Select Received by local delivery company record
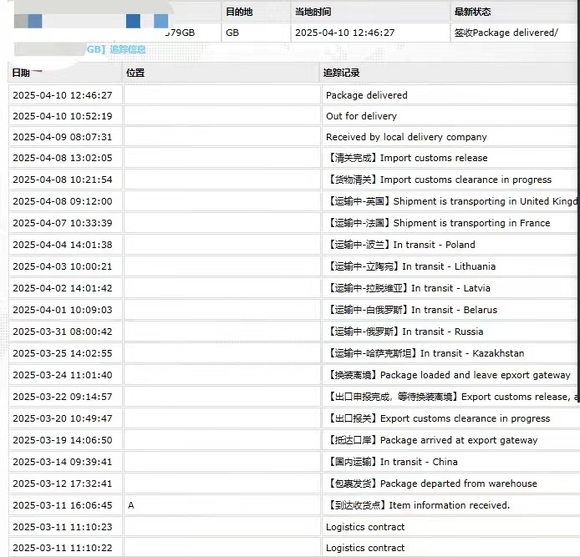This screenshot has width=580, height=557. tap(406, 137)
